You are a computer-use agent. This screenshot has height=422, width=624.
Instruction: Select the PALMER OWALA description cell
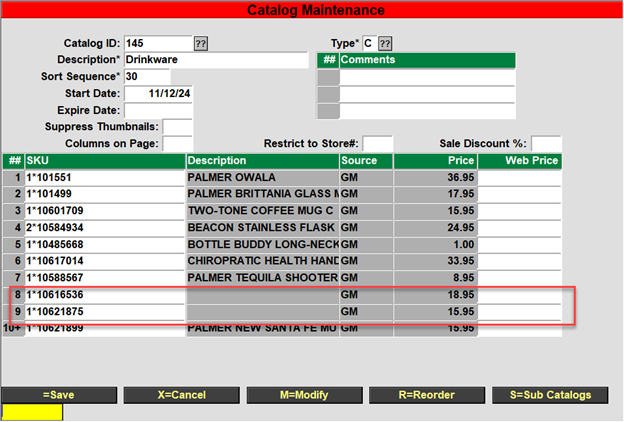pyautogui.click(x=261, y=177)
